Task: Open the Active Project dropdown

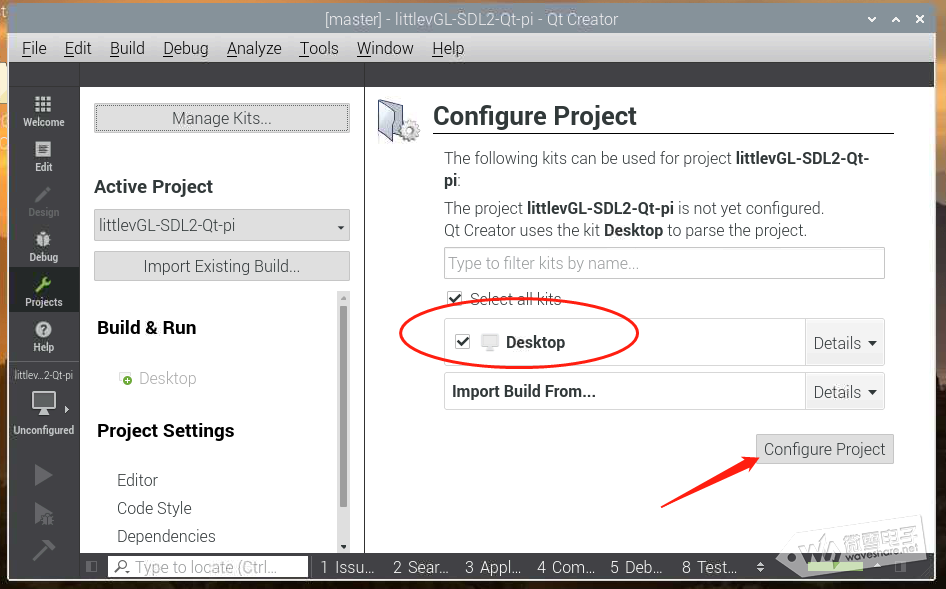Action: pos(221,226)
